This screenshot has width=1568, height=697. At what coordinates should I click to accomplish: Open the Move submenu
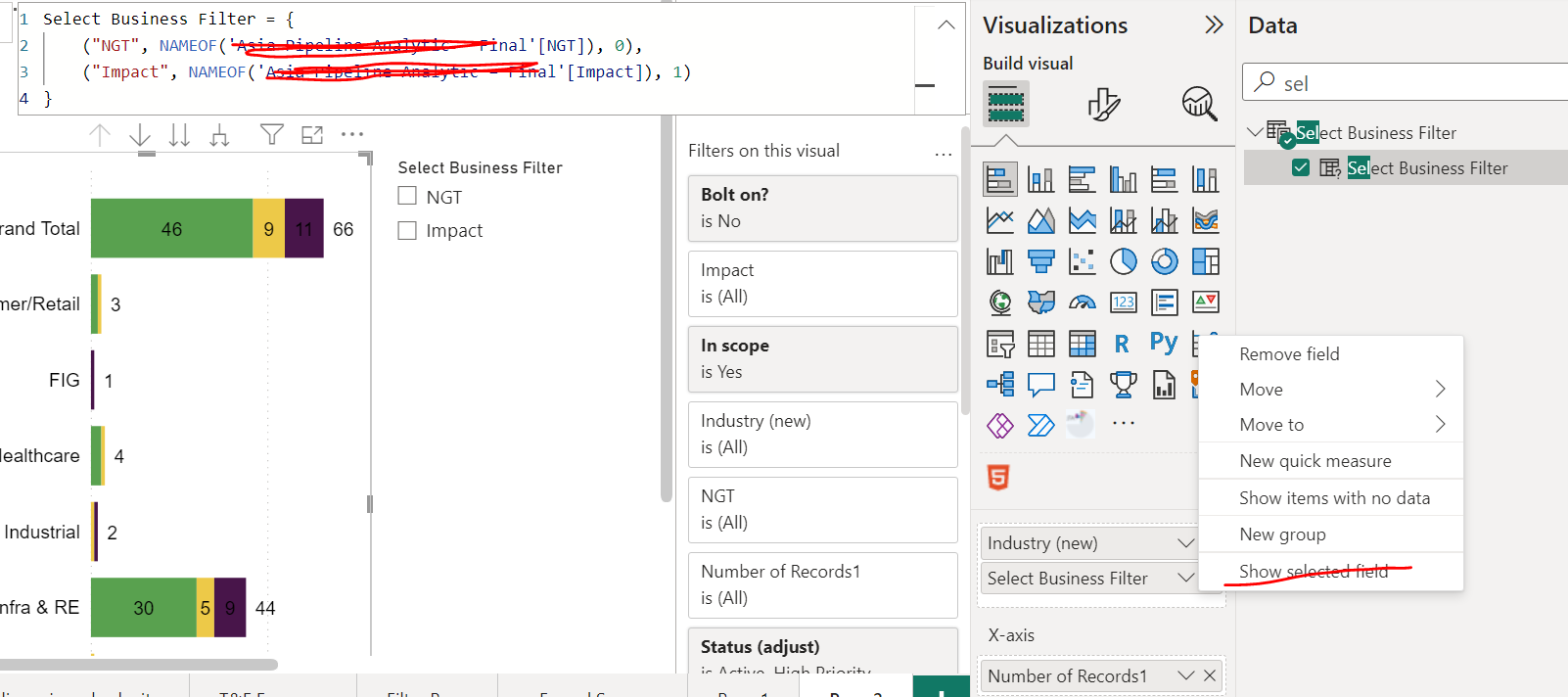[x=1331, y=390]
